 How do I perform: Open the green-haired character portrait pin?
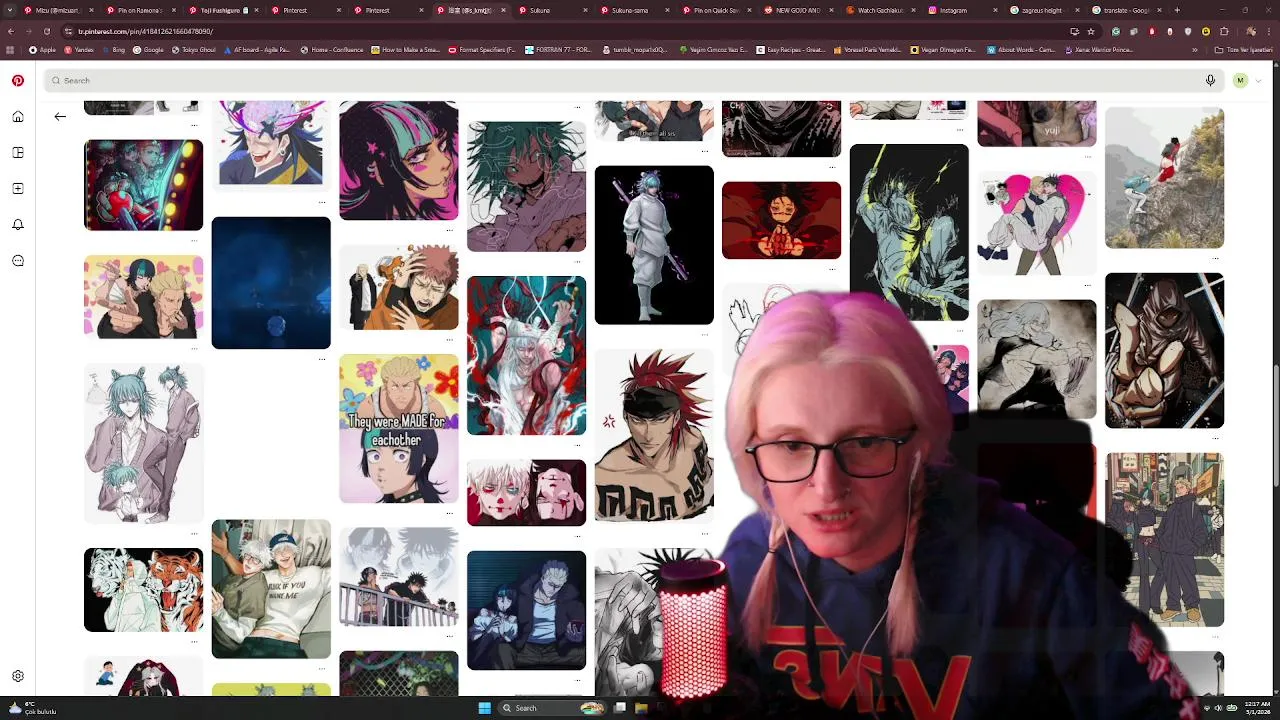[x=526, y=187]
